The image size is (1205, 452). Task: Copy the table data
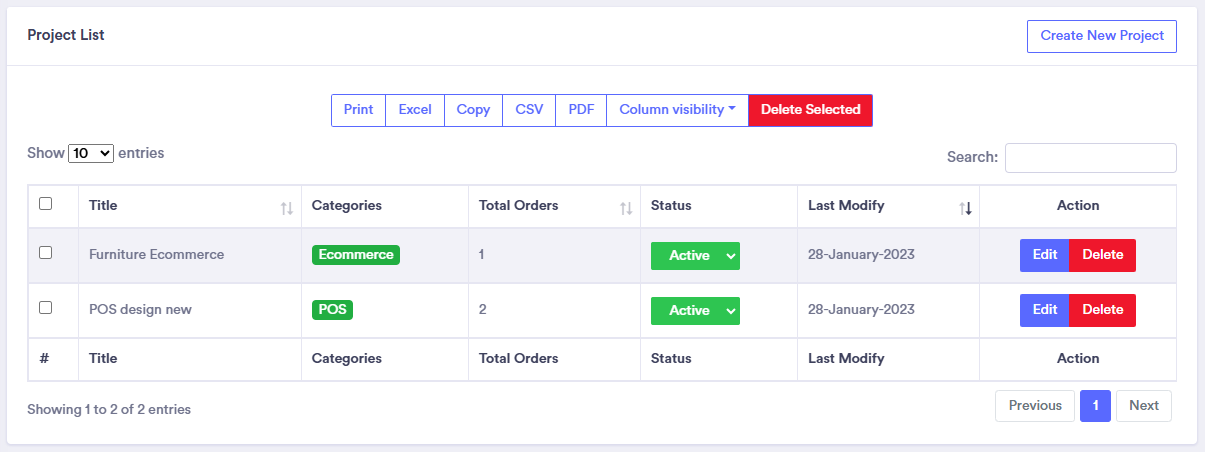pos(473,110)
